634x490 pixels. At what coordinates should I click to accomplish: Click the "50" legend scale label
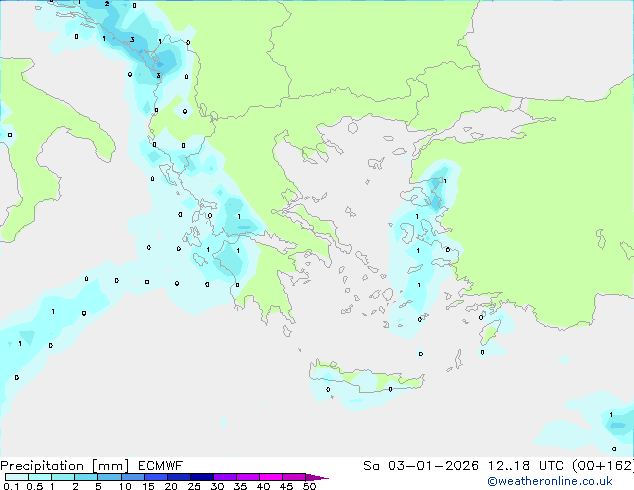[309, 486]
